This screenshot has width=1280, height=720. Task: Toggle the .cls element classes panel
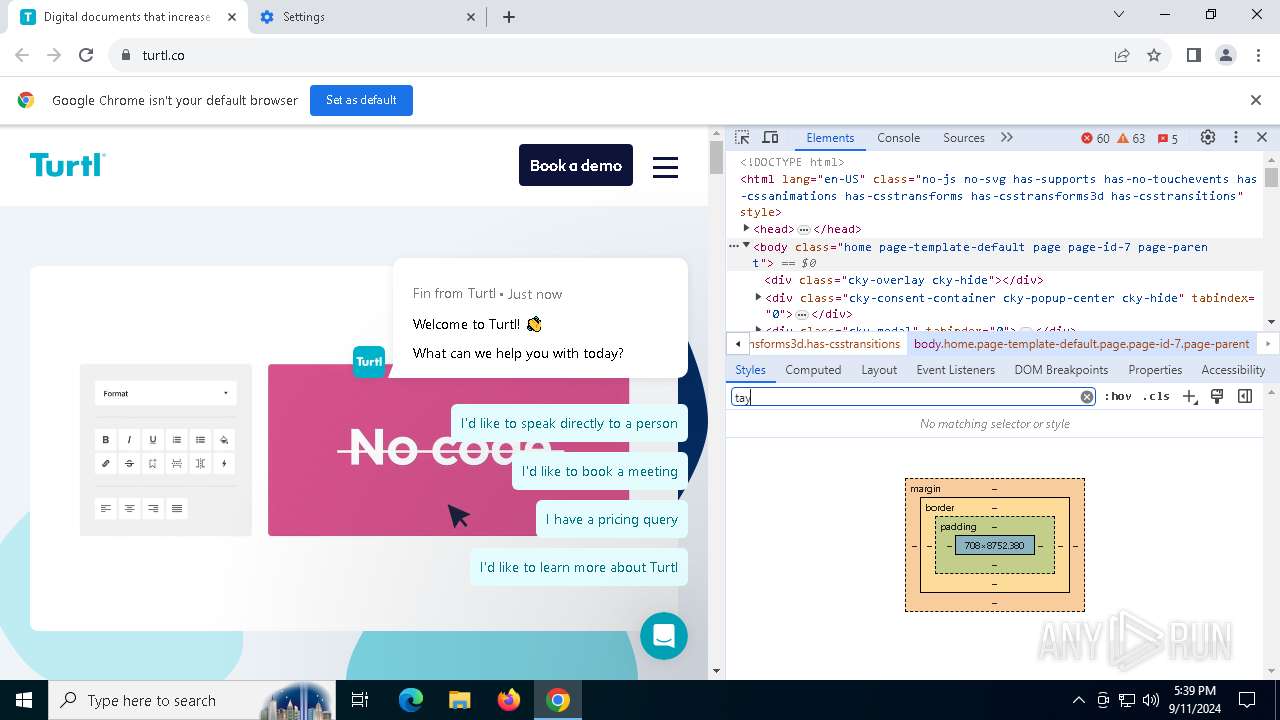[1156, 397]
